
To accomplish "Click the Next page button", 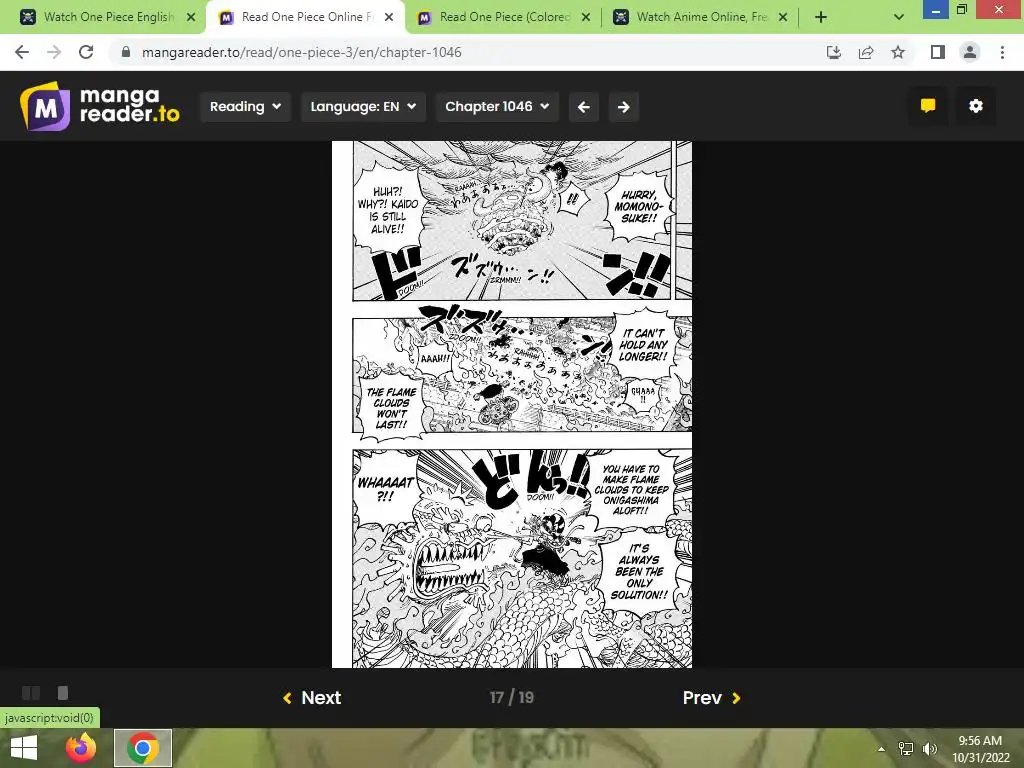I will pyautogui.click(x=312, y=697).
